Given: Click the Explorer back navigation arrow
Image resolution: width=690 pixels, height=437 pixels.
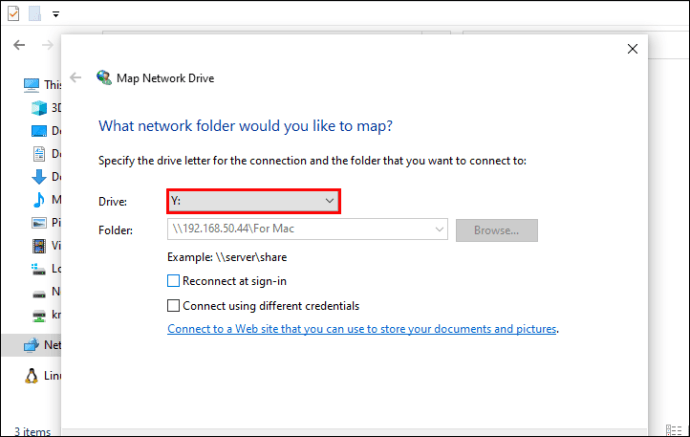Looking at the screenshot, I should [x=19, y=45].
